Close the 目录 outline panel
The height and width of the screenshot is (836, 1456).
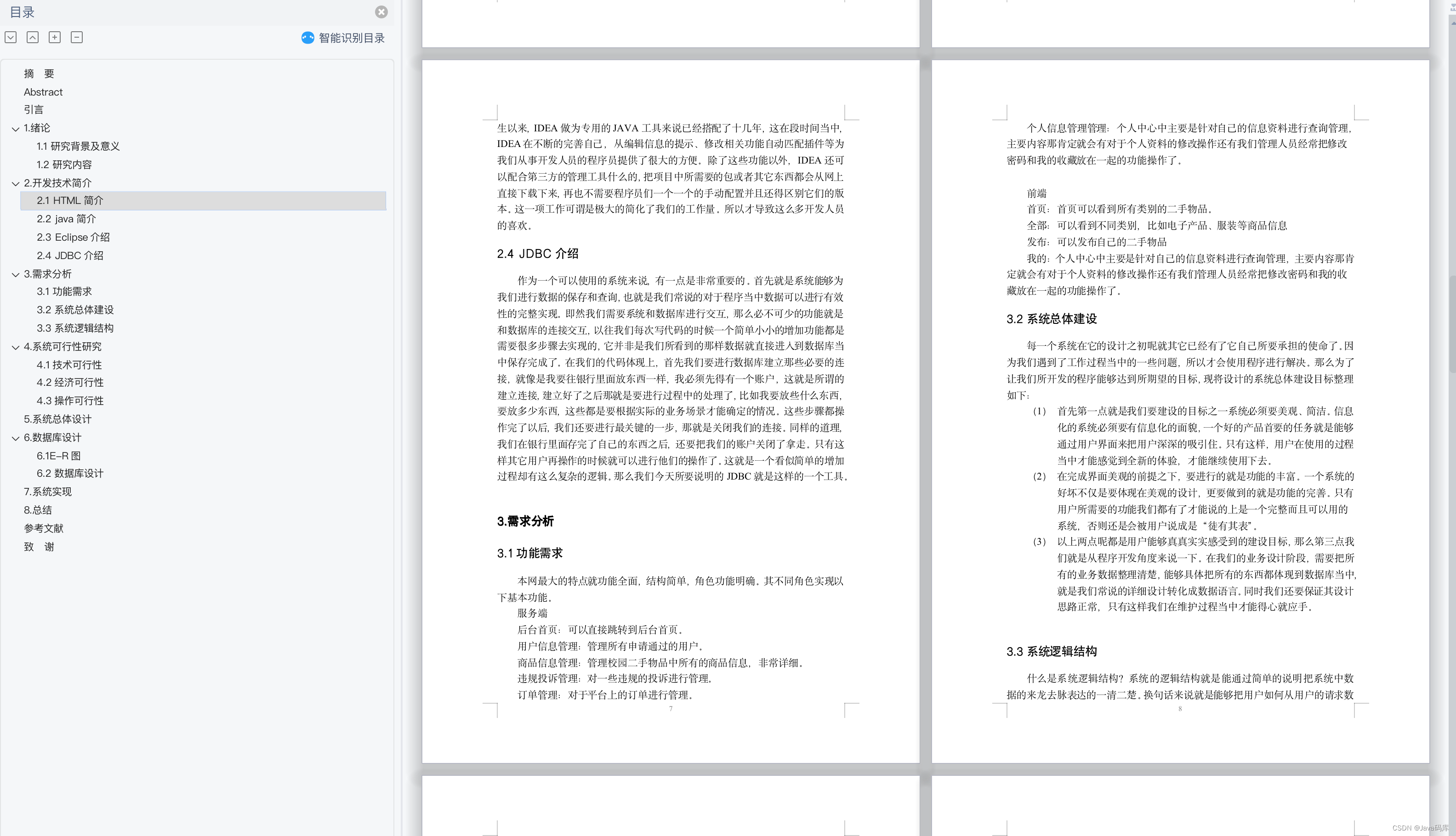[x=381, y=12]
